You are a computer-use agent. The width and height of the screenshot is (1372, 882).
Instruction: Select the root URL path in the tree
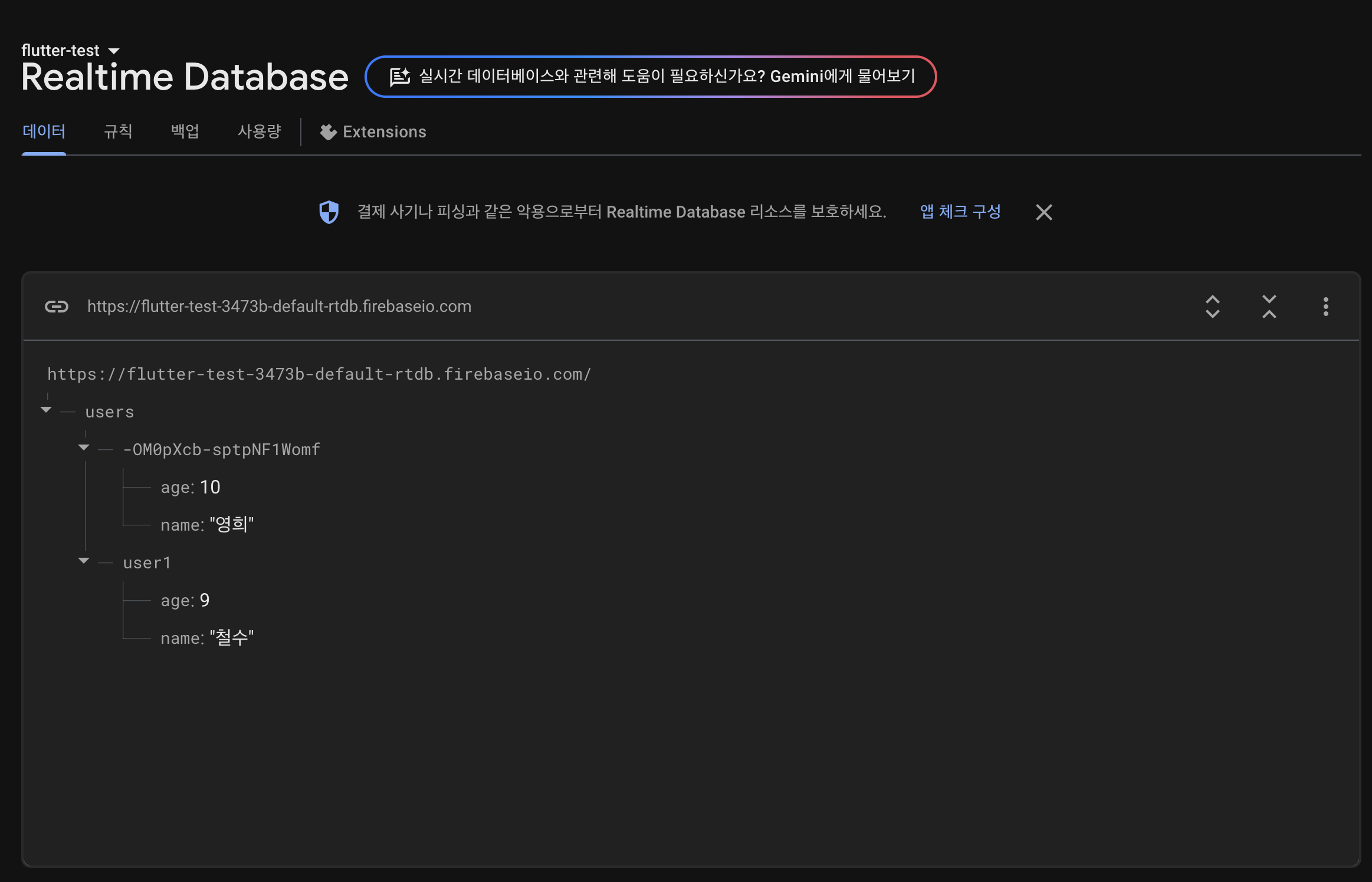click(x=319, y=374)
